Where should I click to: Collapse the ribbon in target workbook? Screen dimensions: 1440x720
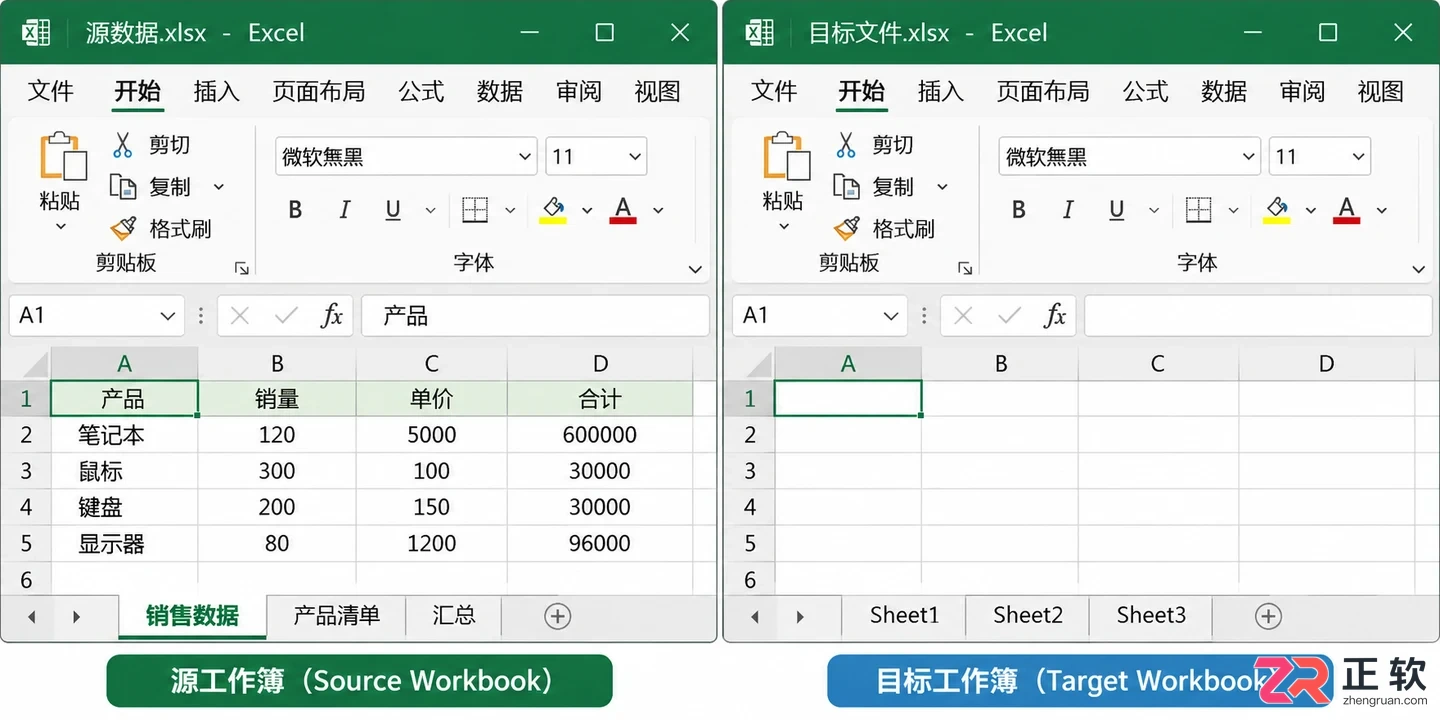1418,269
